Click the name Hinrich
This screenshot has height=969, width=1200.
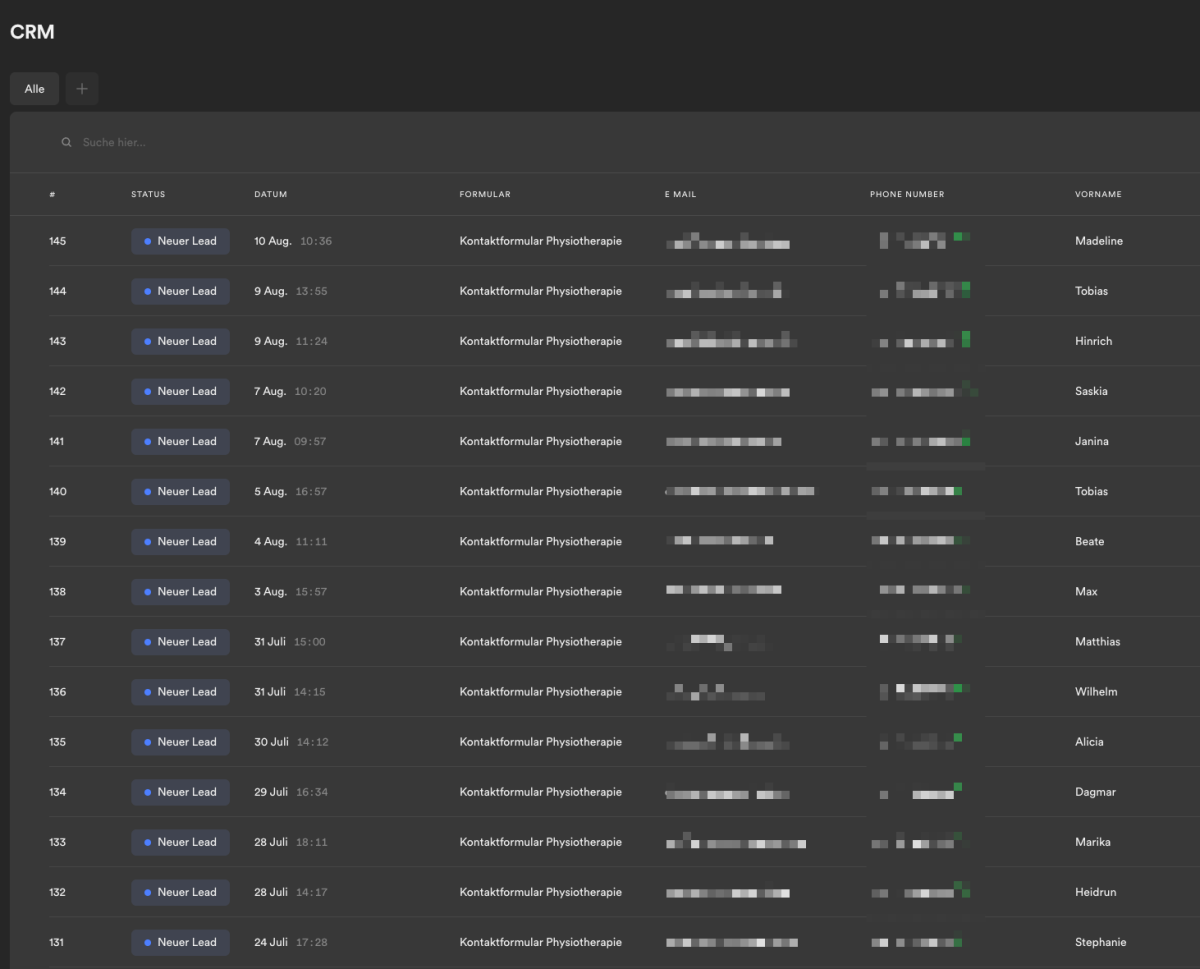point(1093,341)
